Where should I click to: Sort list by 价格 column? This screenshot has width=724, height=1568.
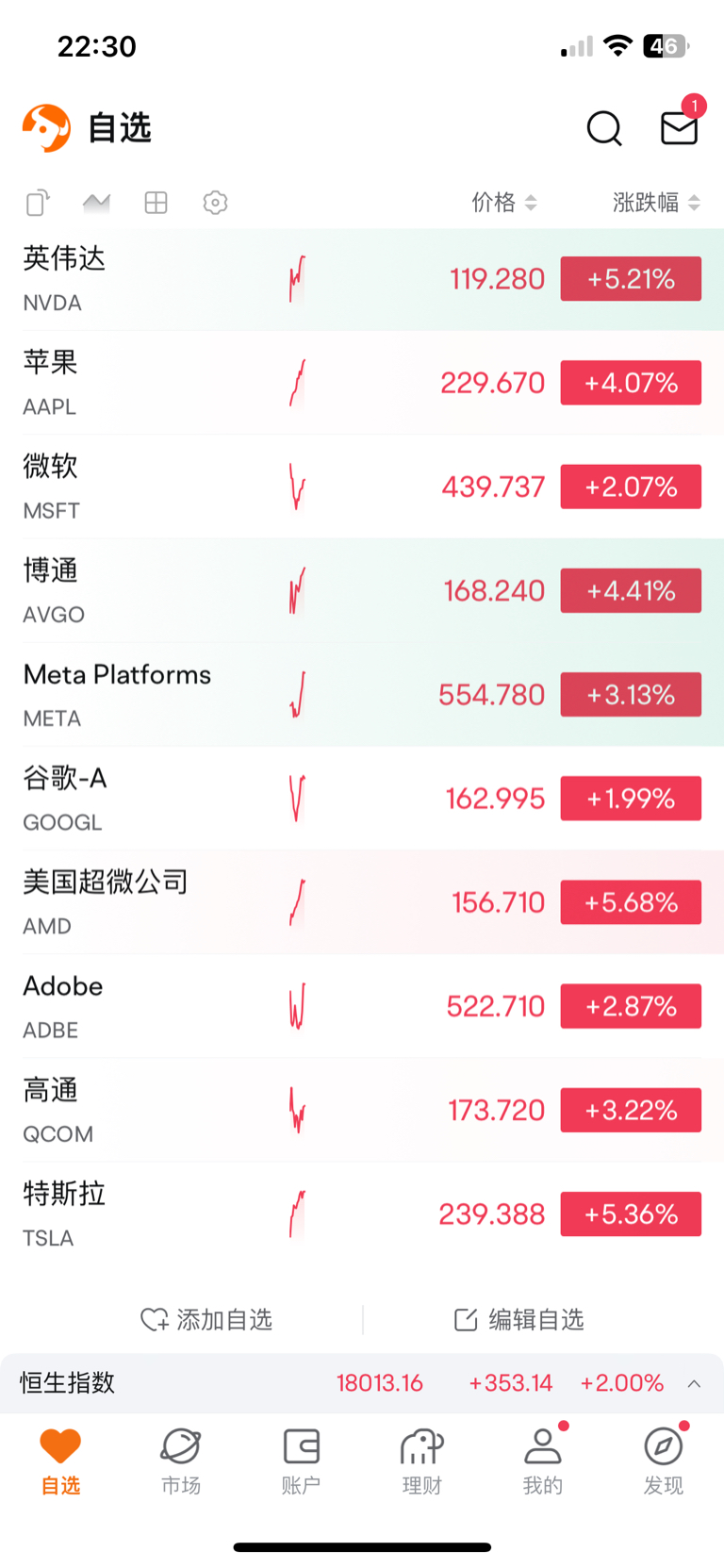point(504,203)
